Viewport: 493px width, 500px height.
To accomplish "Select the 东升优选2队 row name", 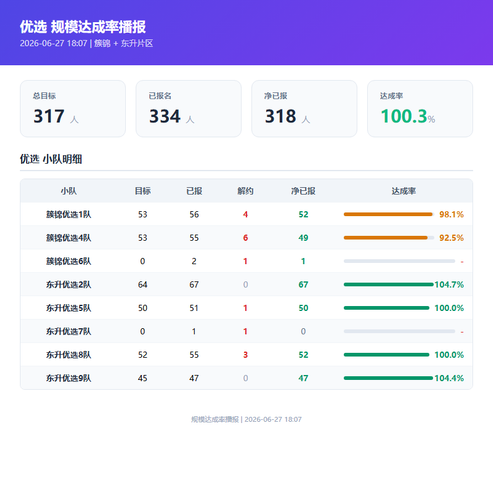I will point(69,284).
